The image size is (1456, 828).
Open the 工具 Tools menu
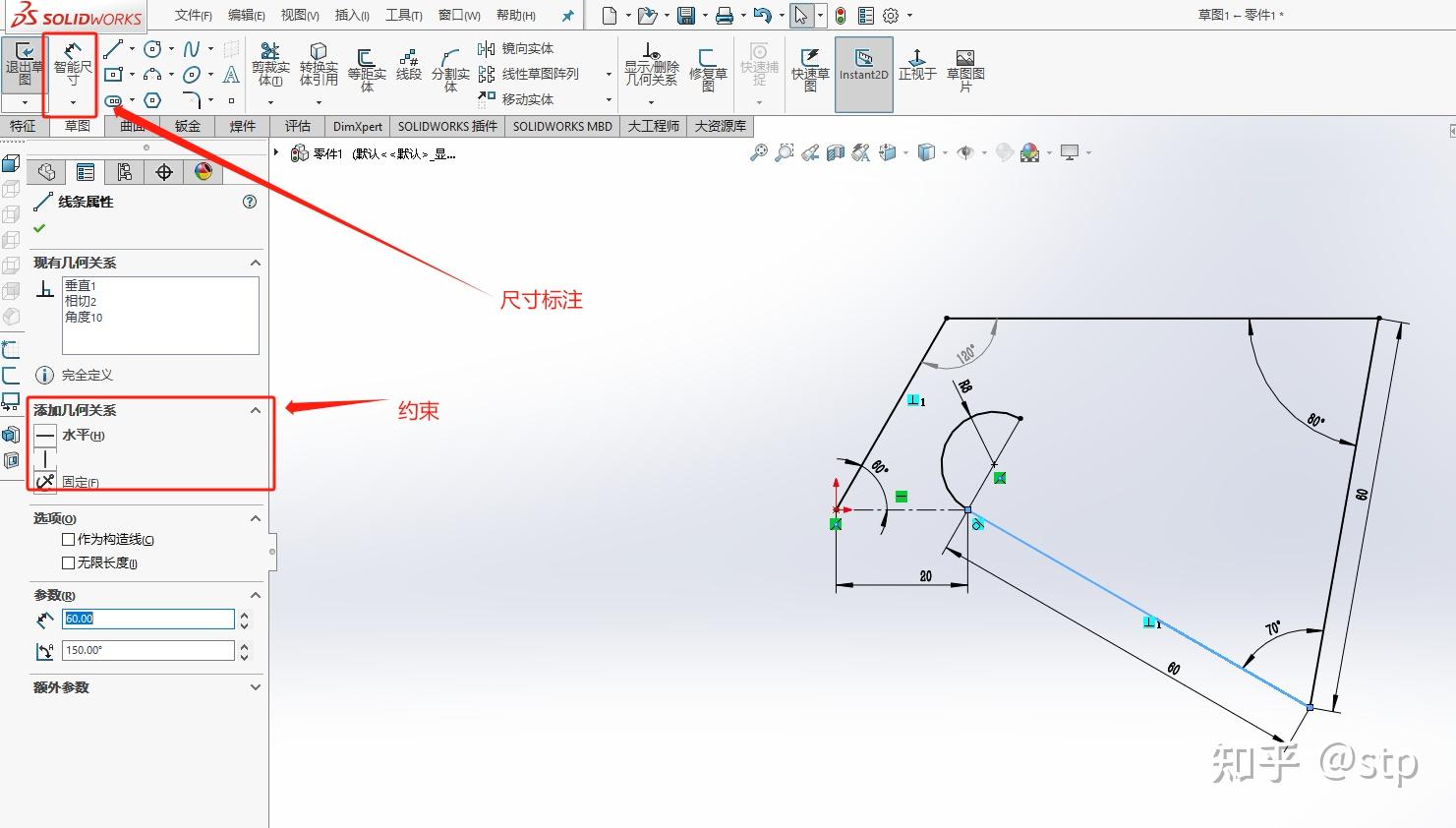(403, 15)
